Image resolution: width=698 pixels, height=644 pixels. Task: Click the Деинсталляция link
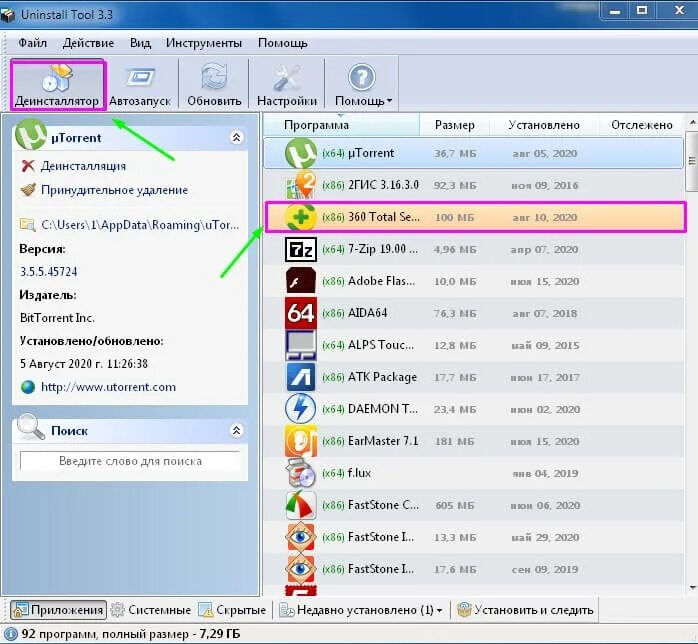[83, 166]
